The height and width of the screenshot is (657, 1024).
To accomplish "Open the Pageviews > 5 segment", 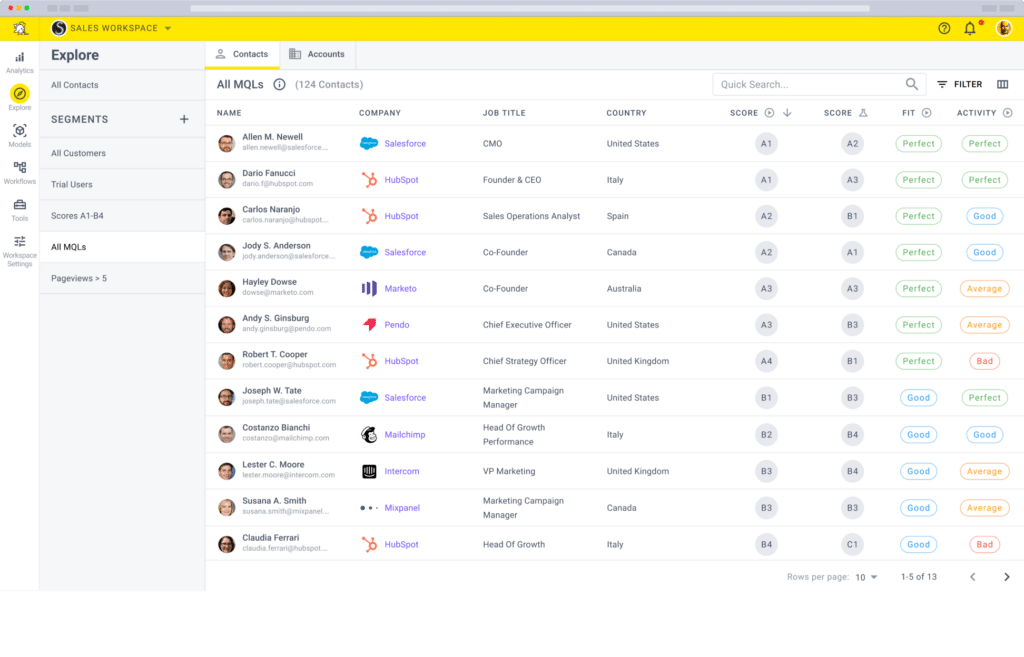I will tap(122, 279).
